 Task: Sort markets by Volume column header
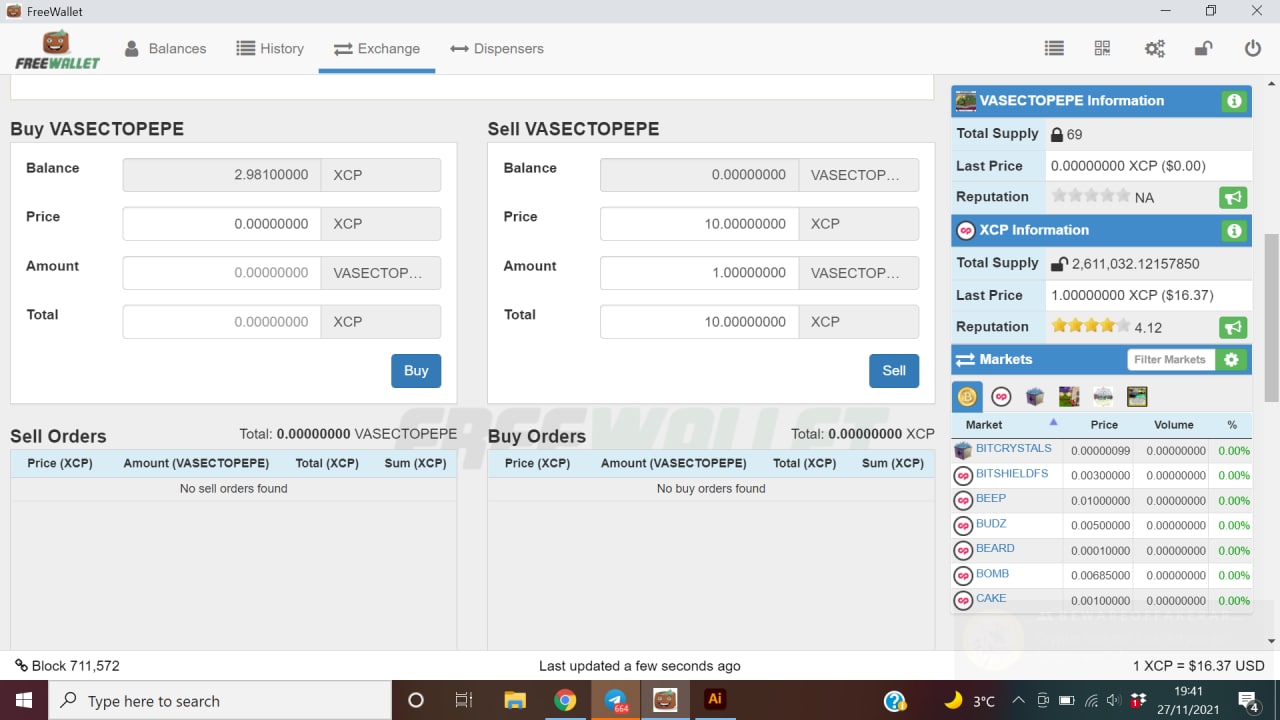point(1174,425)
